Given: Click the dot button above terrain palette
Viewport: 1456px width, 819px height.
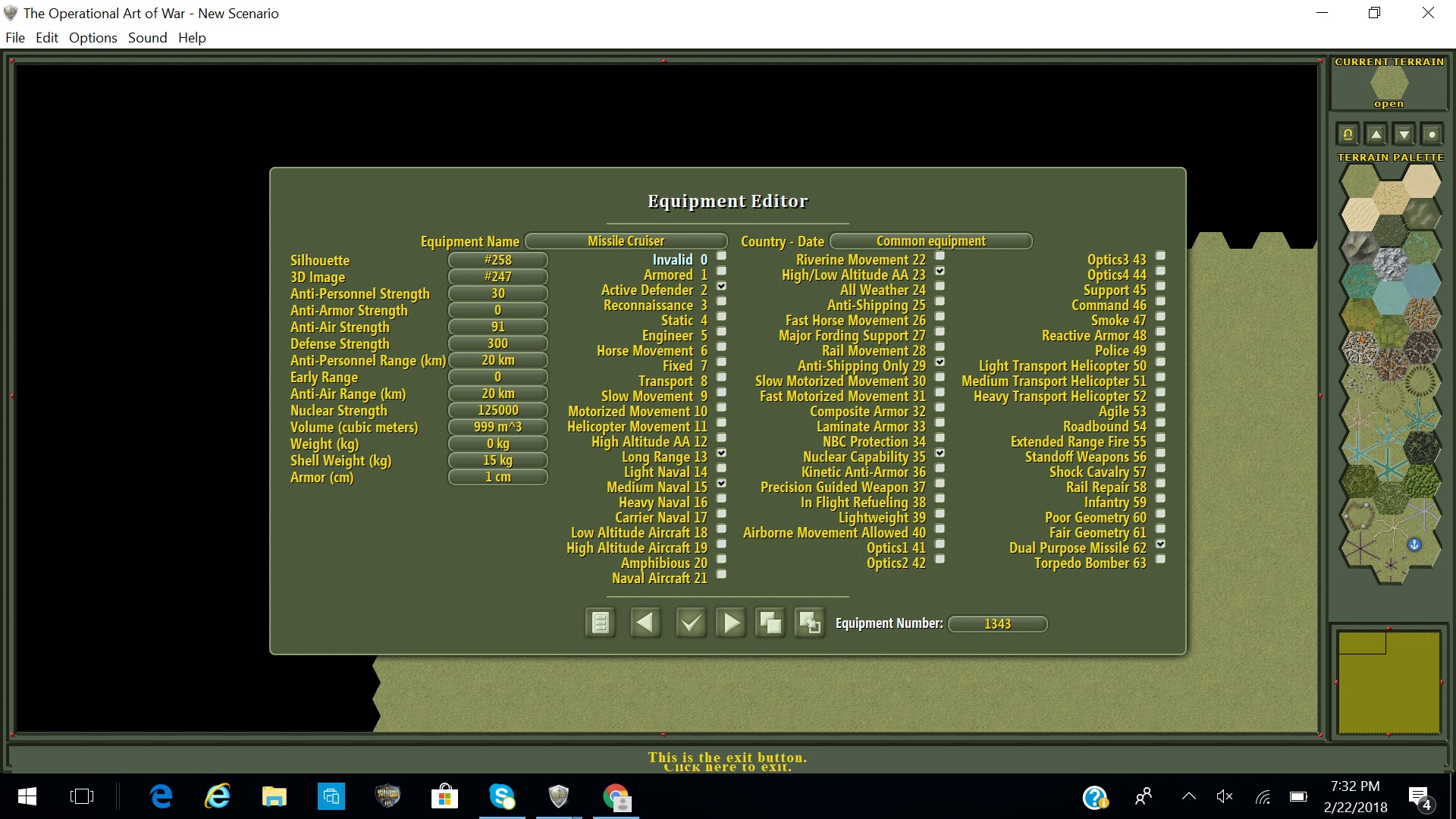Looking at the screenshot, I should point(1432,134).
